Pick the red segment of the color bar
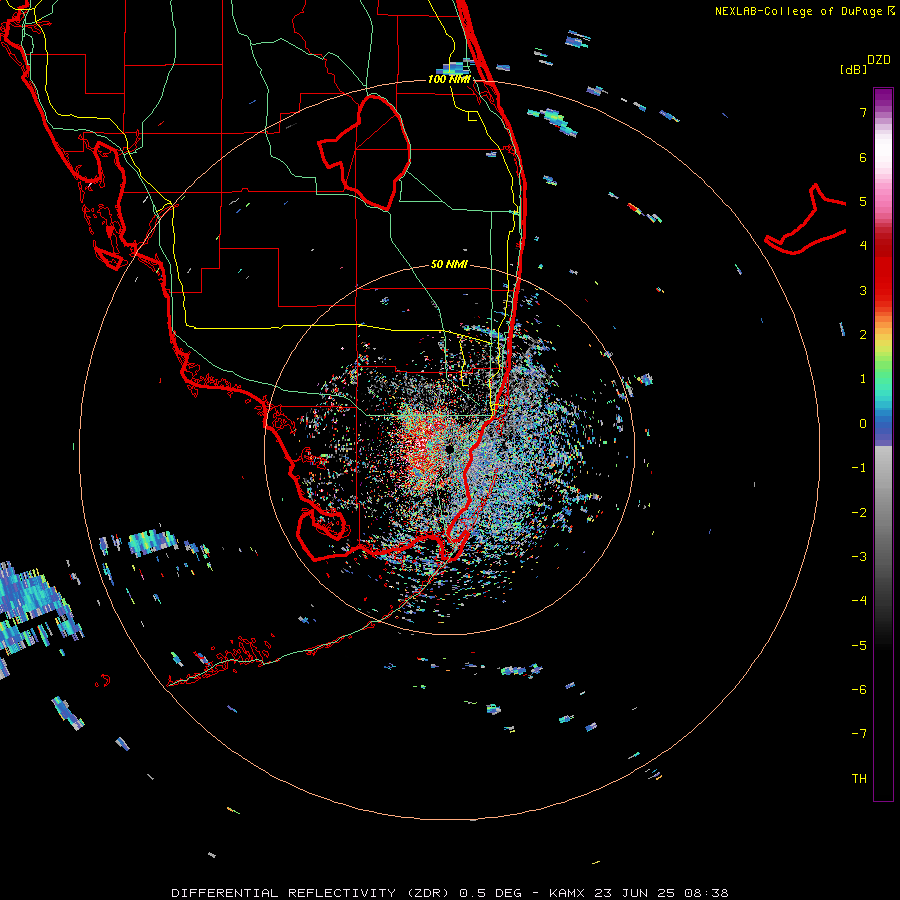Viewport: 900px width, 900px height. [883, 276]
